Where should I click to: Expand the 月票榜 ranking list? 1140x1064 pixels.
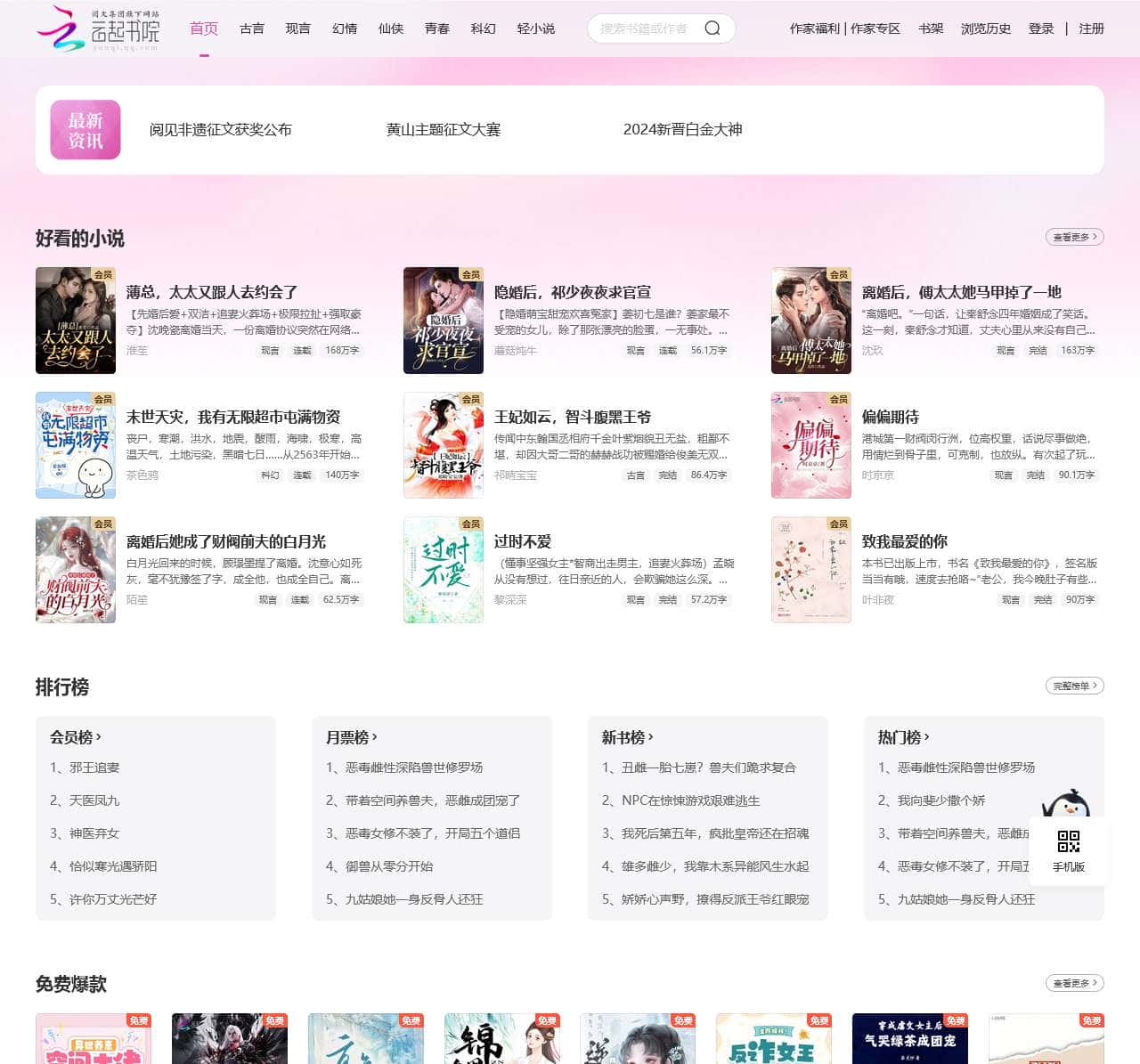(x=352, y=737)
